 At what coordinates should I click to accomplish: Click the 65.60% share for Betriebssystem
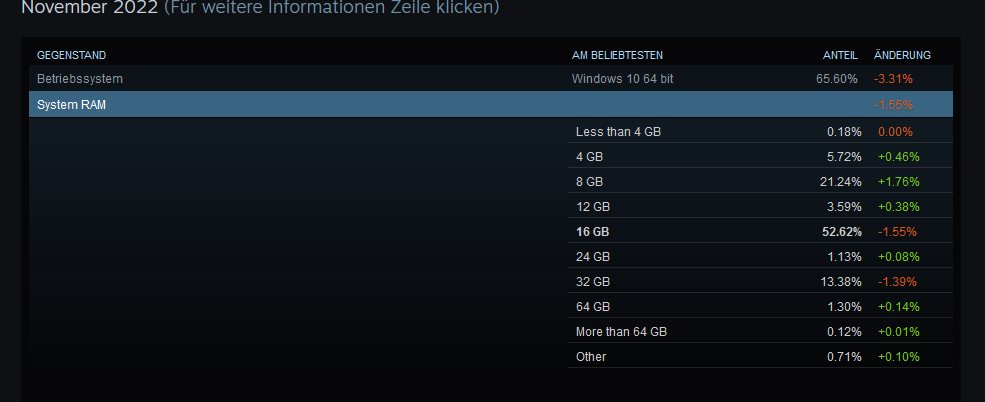point(837,79)
